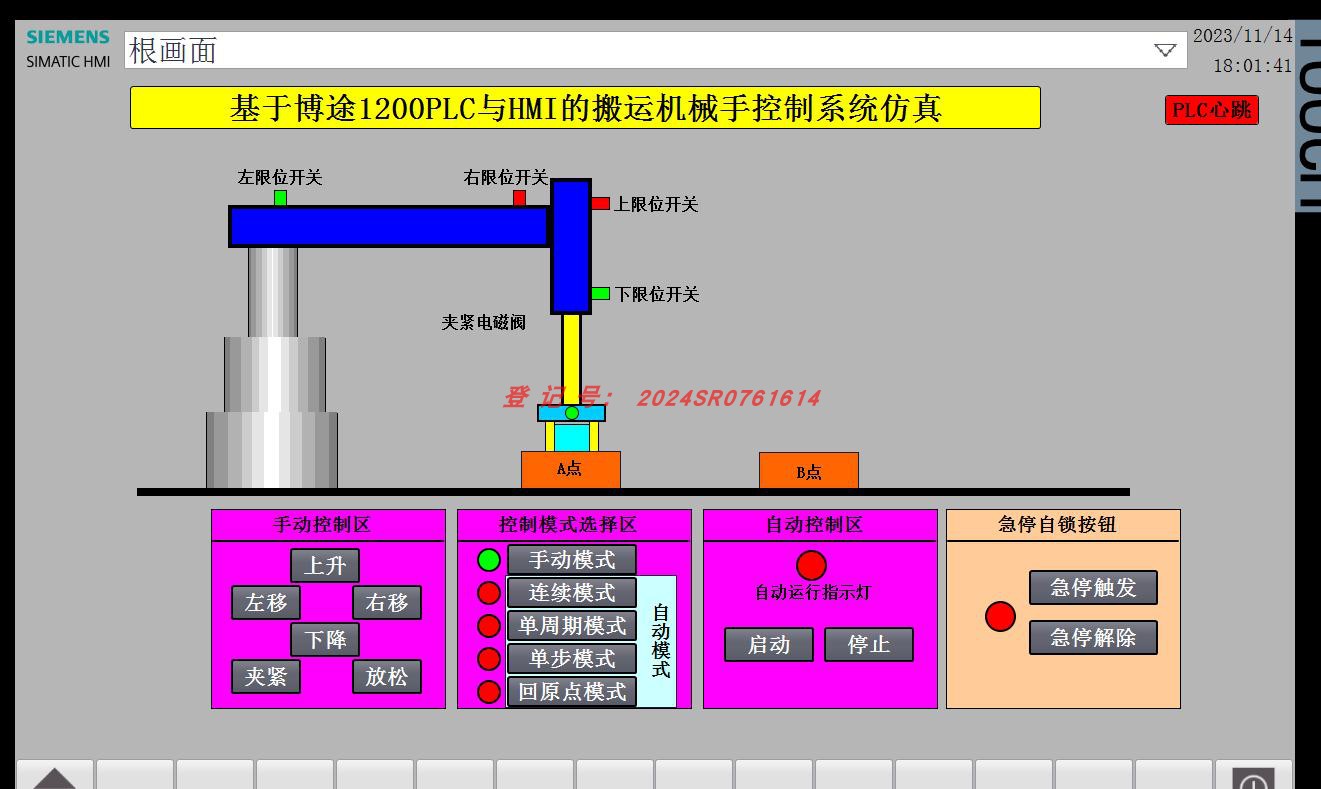This screenshot has height=789, width=1321.
Task: Select 单周期模式 mode button
Action: (572, 626)
